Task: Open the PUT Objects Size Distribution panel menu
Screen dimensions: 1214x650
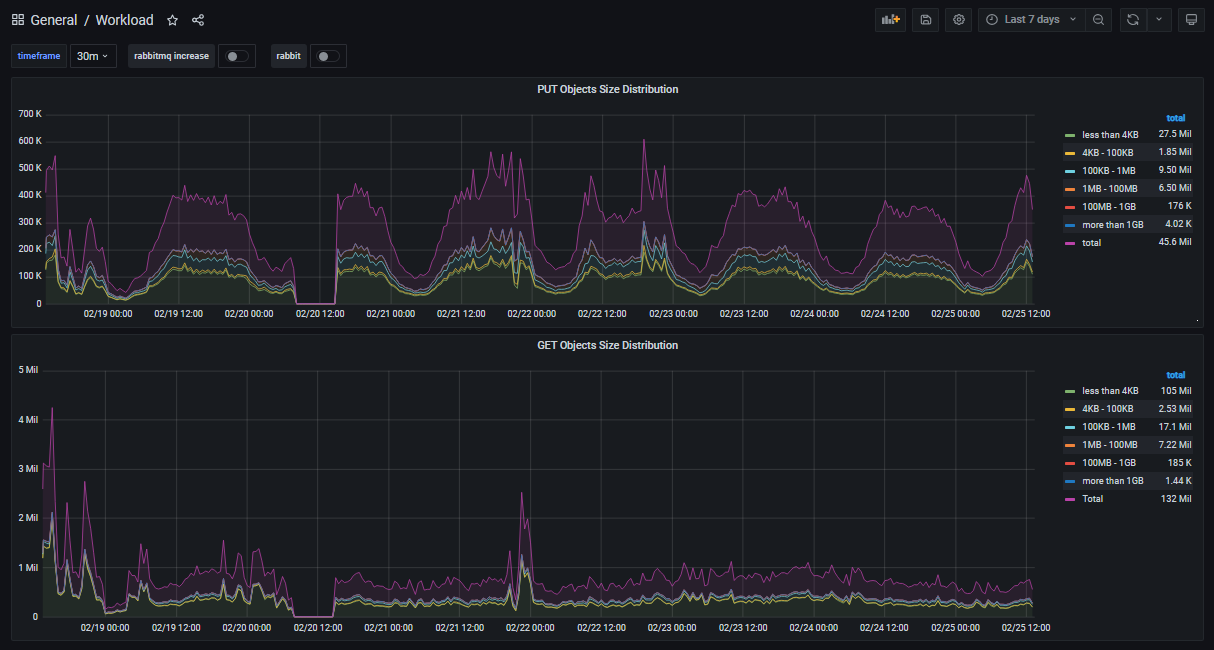Action: (x=607, y=89)
